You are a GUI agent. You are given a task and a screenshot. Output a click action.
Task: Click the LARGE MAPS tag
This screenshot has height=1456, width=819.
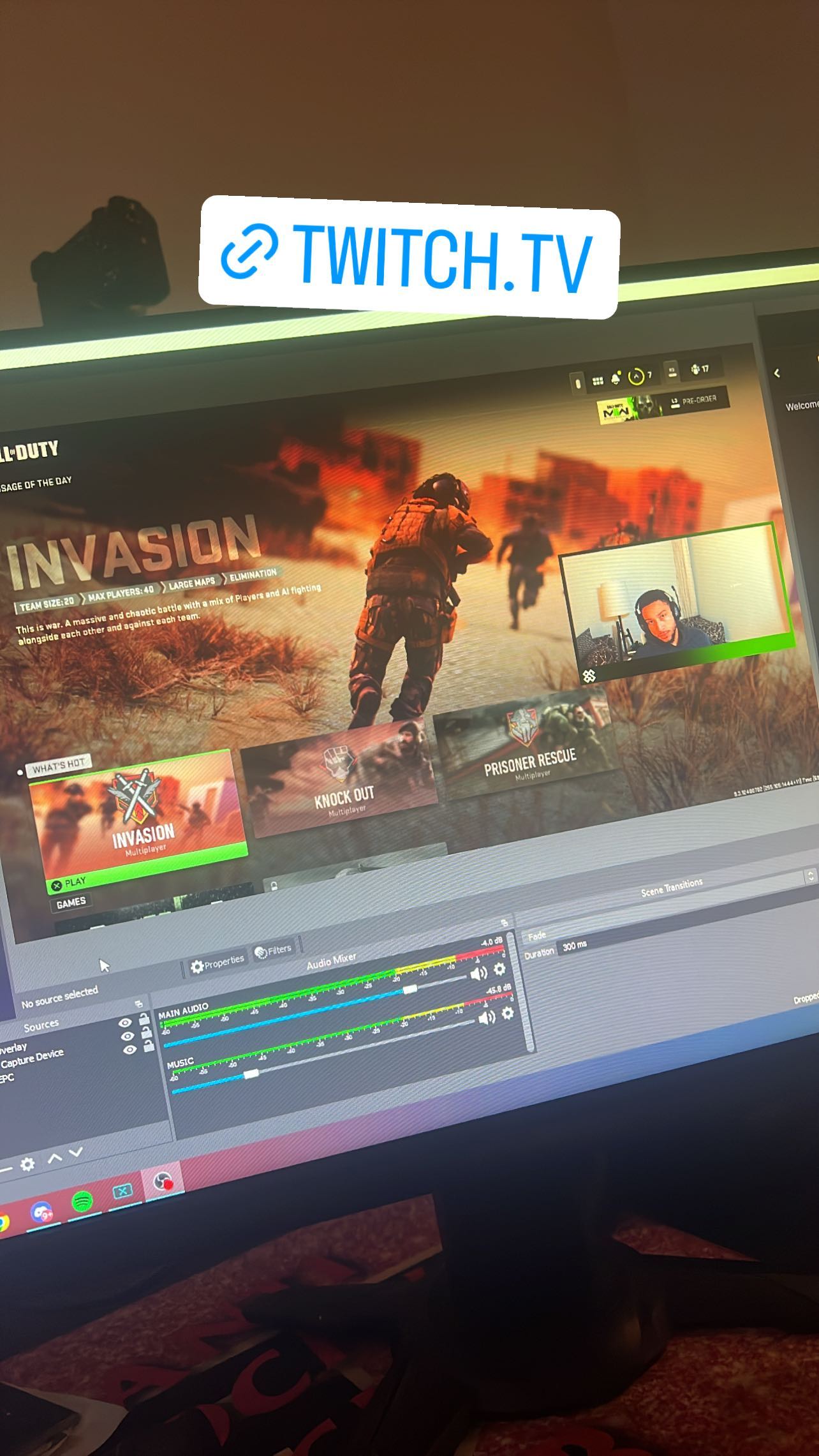191,583
